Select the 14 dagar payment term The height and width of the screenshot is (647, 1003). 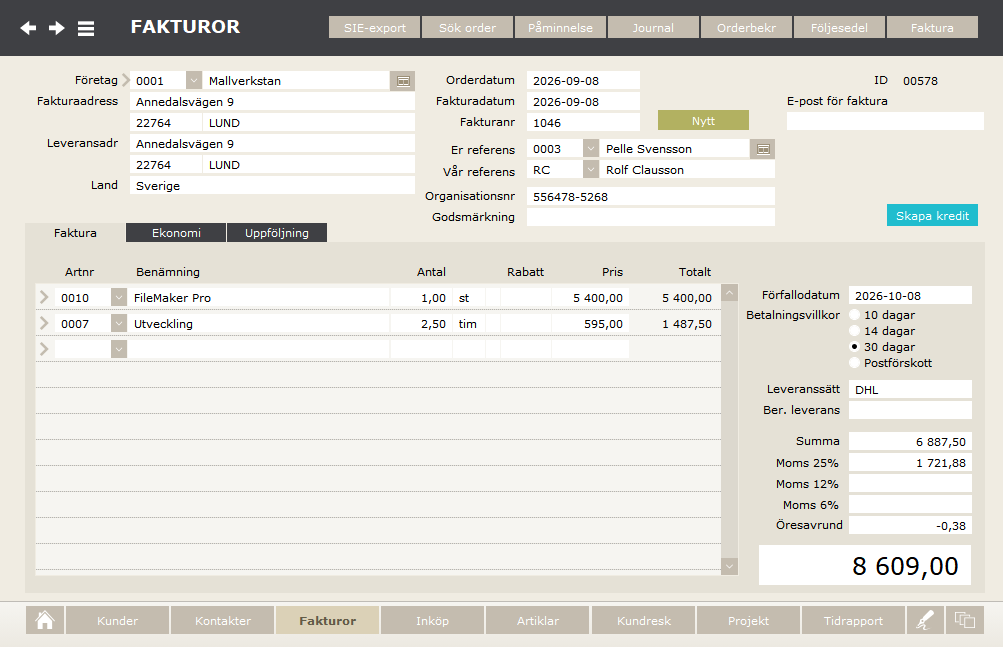coord(854,331)
